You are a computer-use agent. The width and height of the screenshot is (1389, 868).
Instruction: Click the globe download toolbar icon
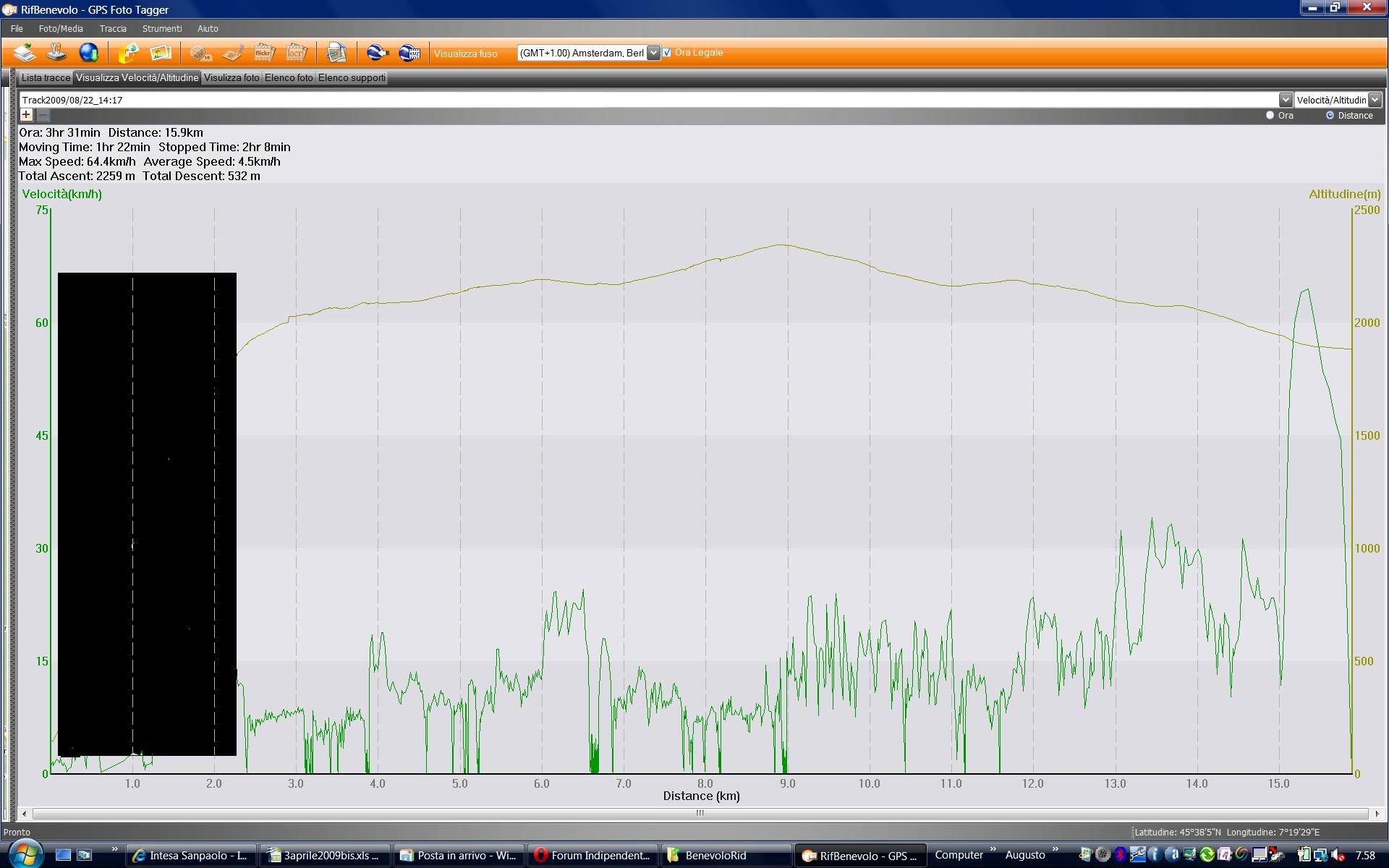[x=89, y=53]
